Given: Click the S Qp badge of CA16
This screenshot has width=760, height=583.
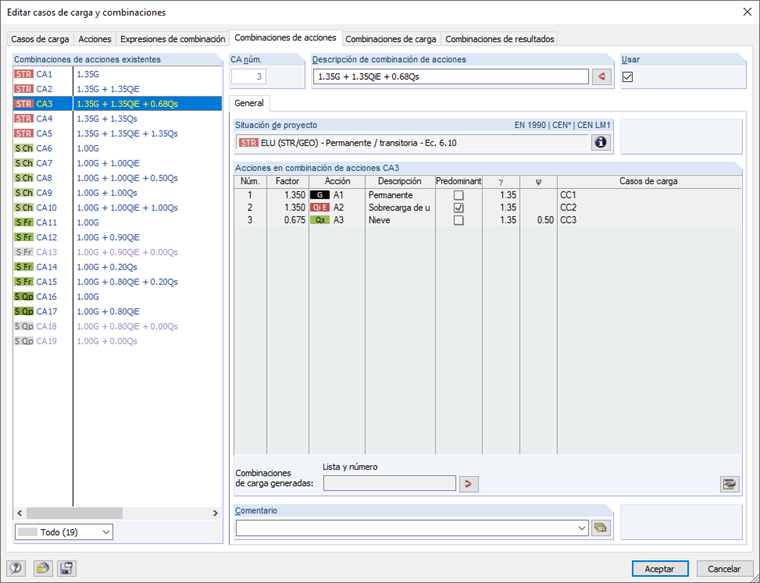Looking at the screenshot, I should [x=24, y=297].
